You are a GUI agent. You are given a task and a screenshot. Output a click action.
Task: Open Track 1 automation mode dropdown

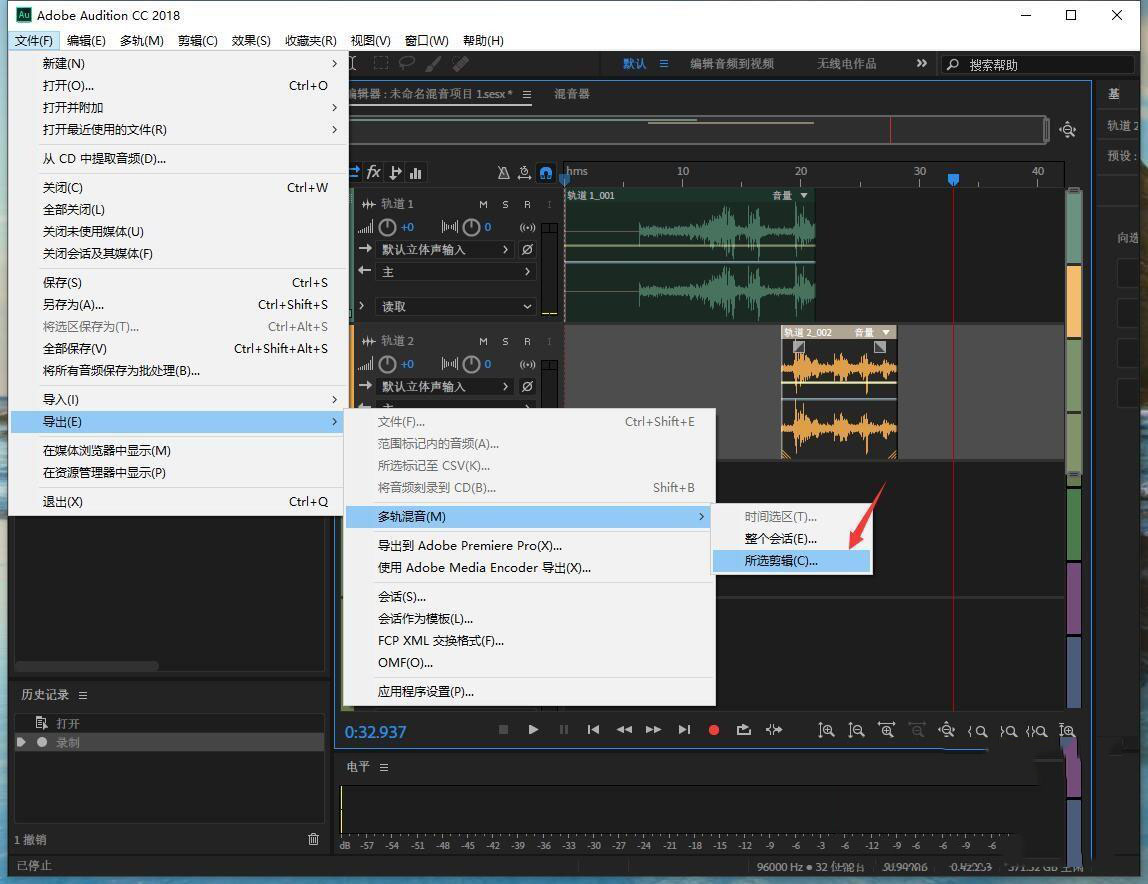pos(455,306)
